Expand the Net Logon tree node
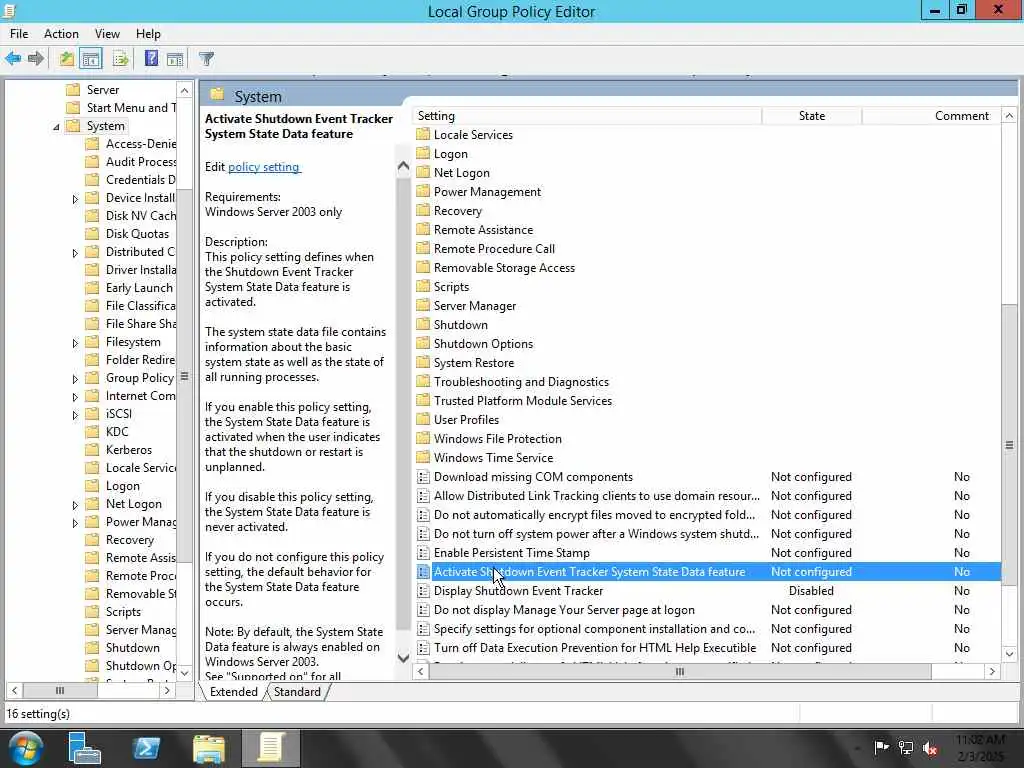 pyautogui.click(x=75, y=505)
